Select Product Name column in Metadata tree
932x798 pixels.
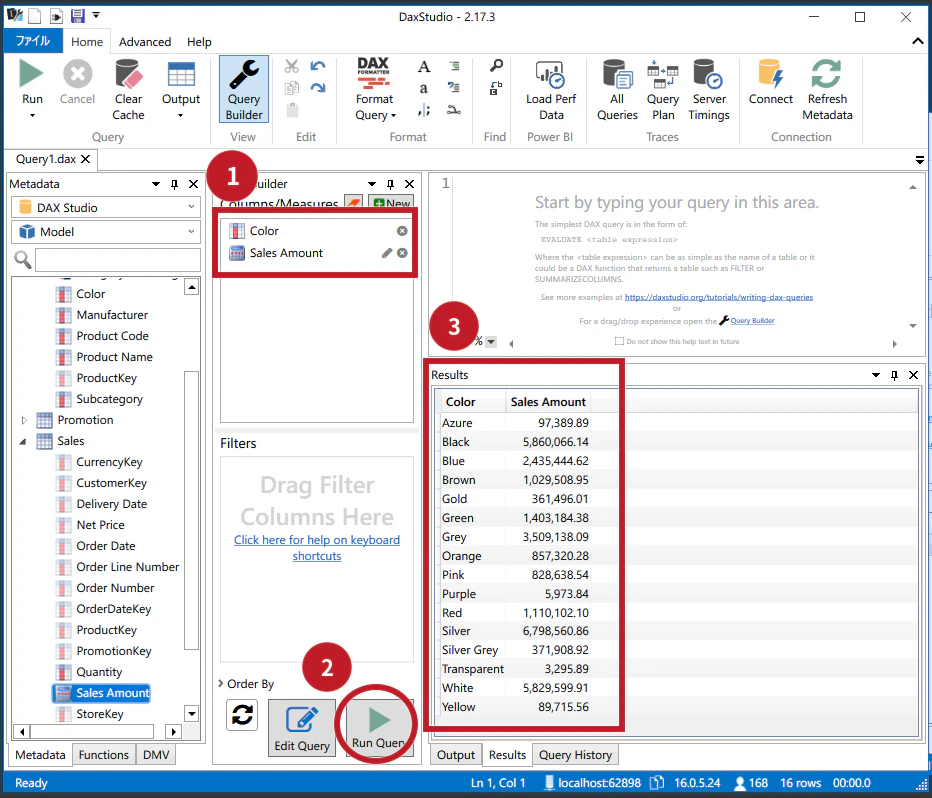[x=114, y=357]
